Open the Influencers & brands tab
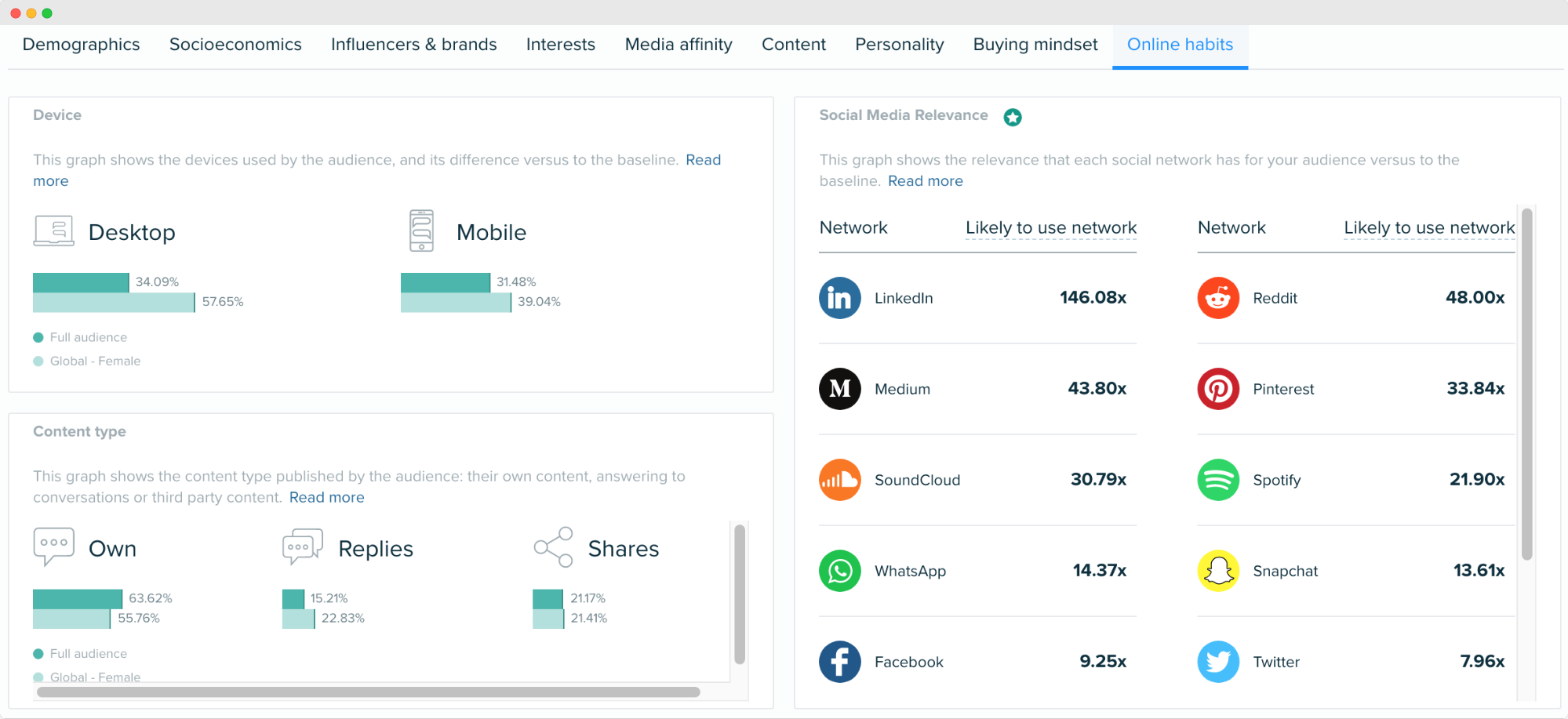This screenshot has height=719, width=1568. pyautogui.click(x=414, y=45)
